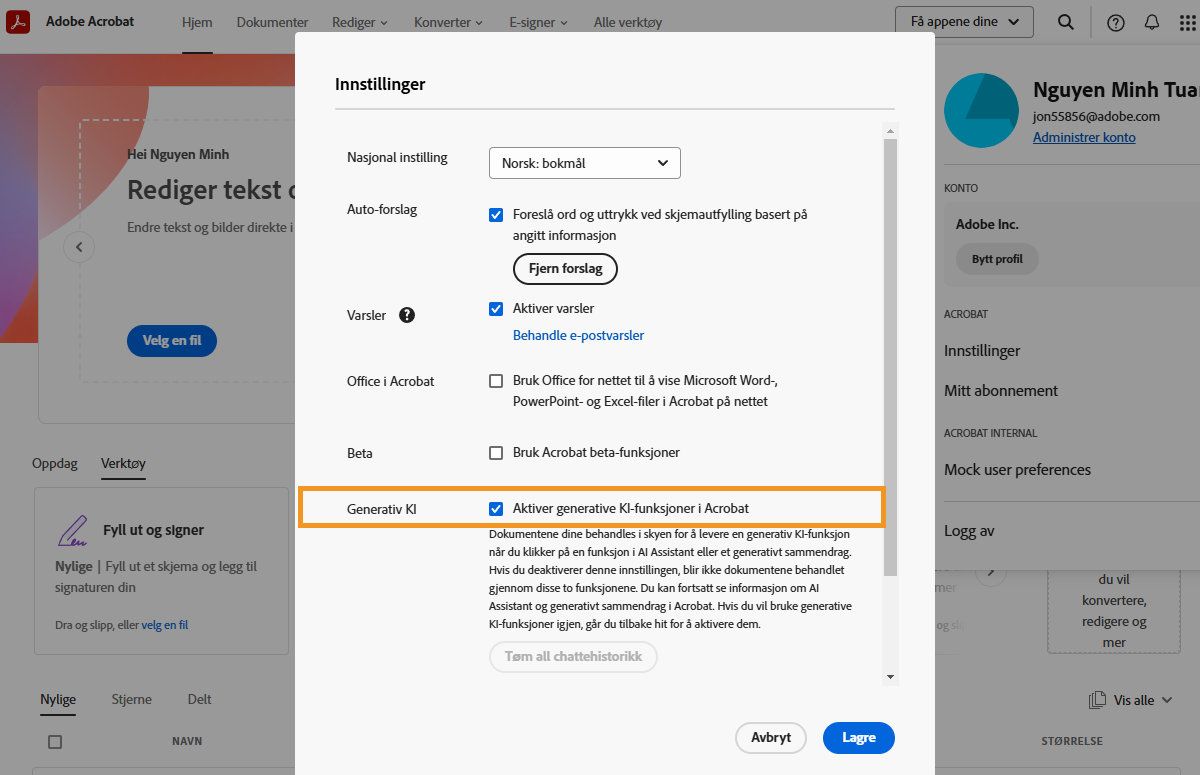Click the Fyll ut og signer card title
This screenshot has height=775, width=1200.
(x=154, y=530)
